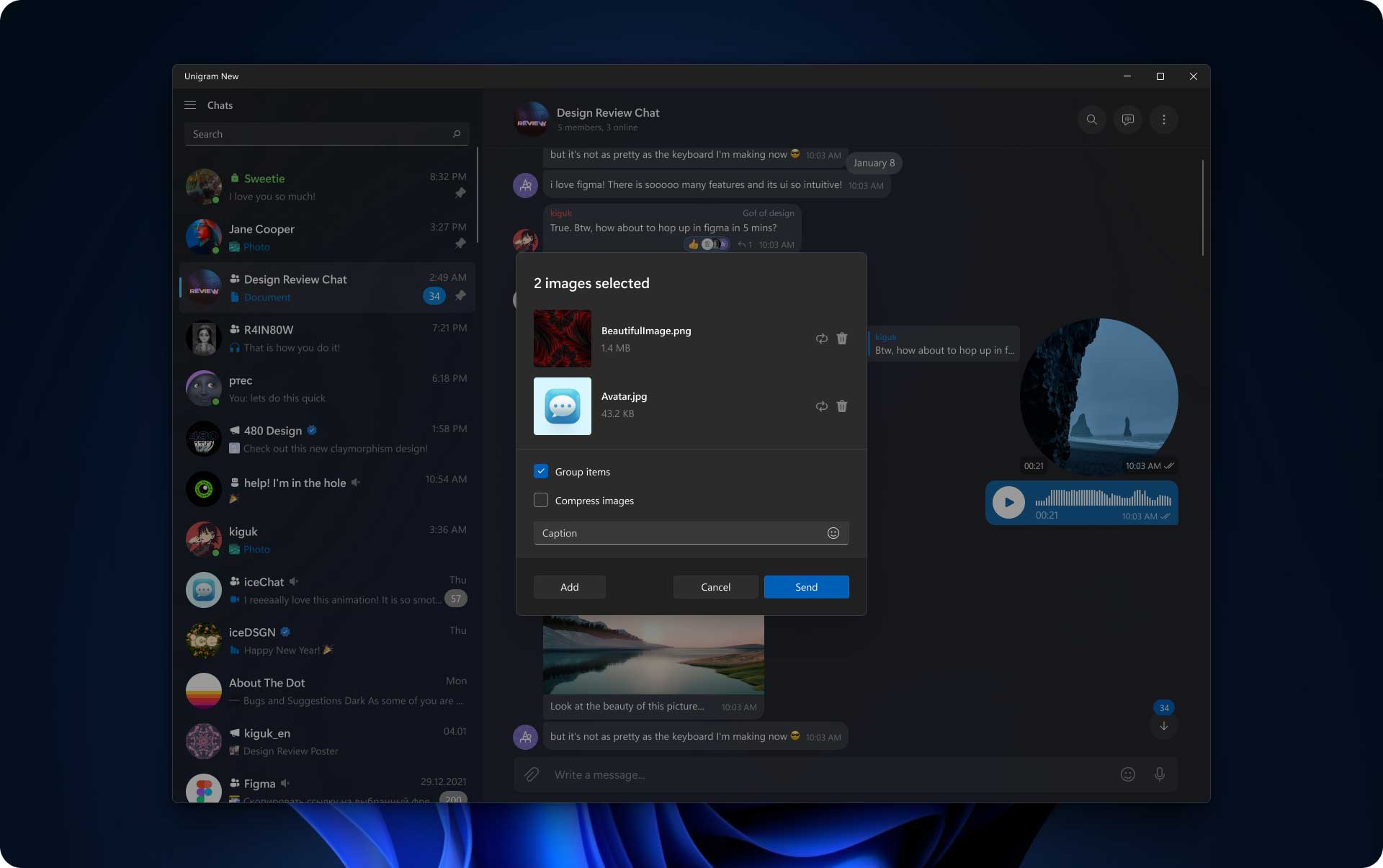The width and height of the screenshot is (1383, 868).
Task: Click the January 8 date badge
Action: point(874,163)
